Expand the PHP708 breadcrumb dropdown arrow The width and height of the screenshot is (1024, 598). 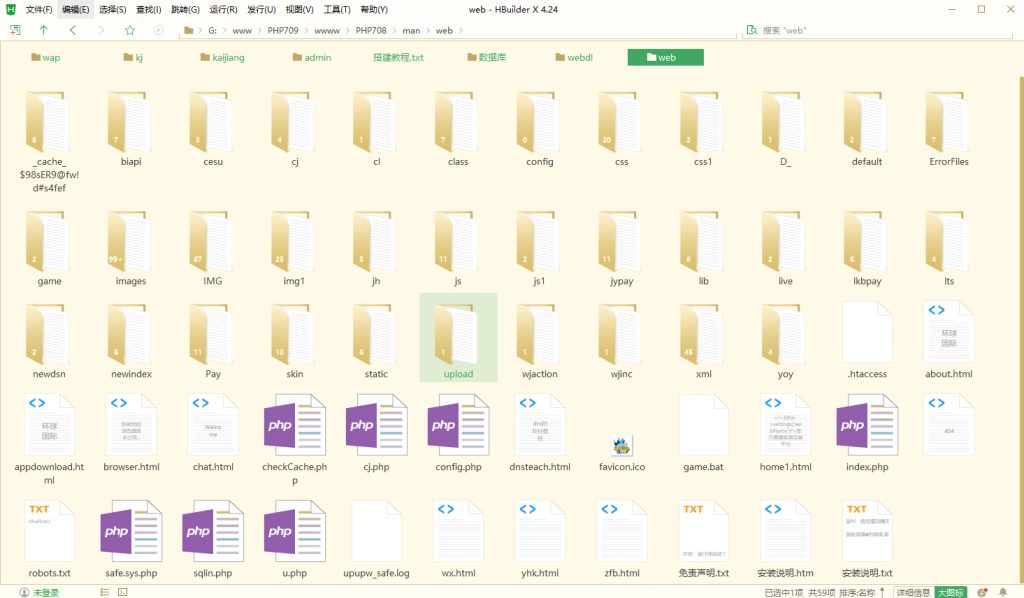pyautogui.click(x=394, y=31)
